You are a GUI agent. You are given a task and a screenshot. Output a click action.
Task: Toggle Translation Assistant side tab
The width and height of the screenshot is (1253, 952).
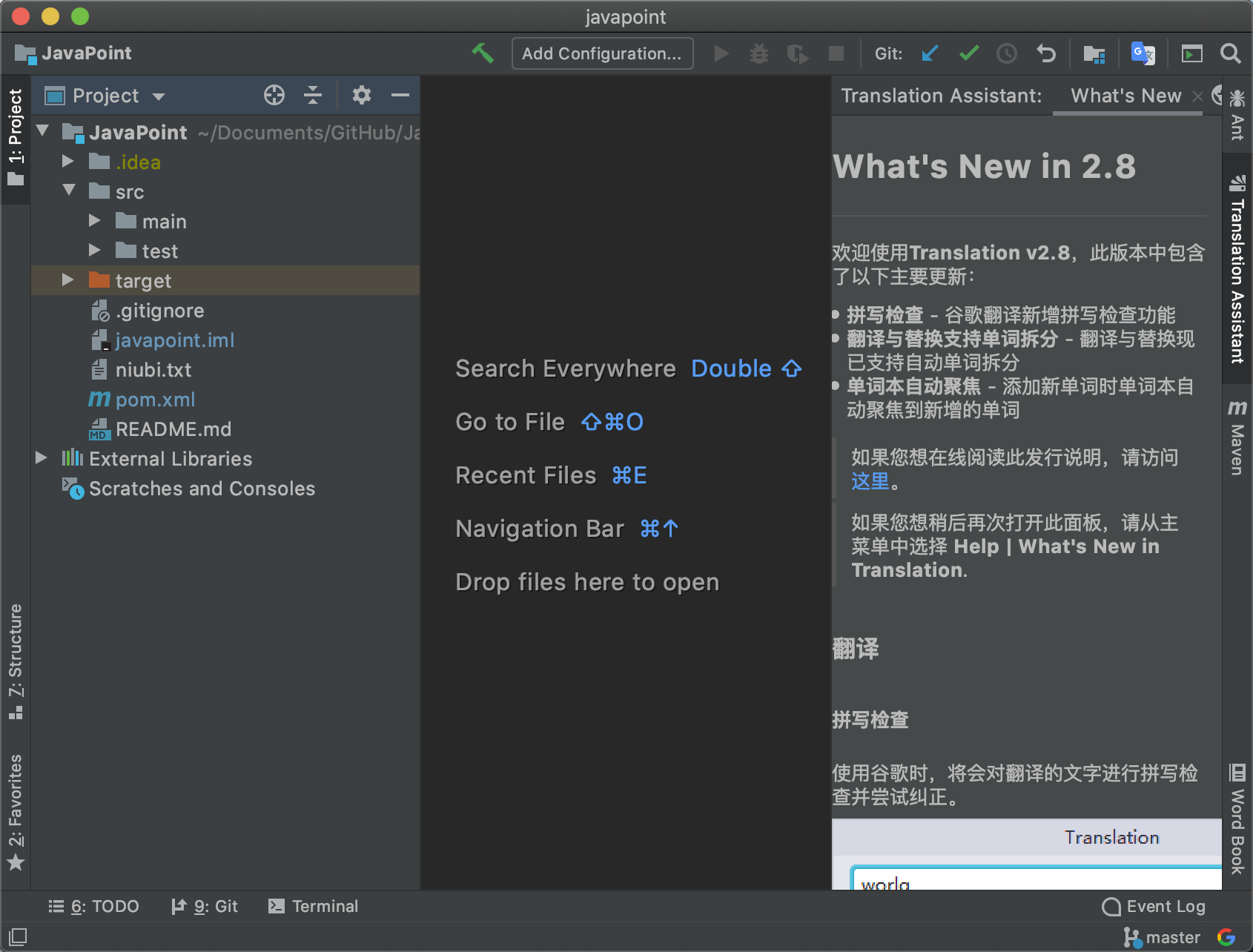pos(1237,269)
